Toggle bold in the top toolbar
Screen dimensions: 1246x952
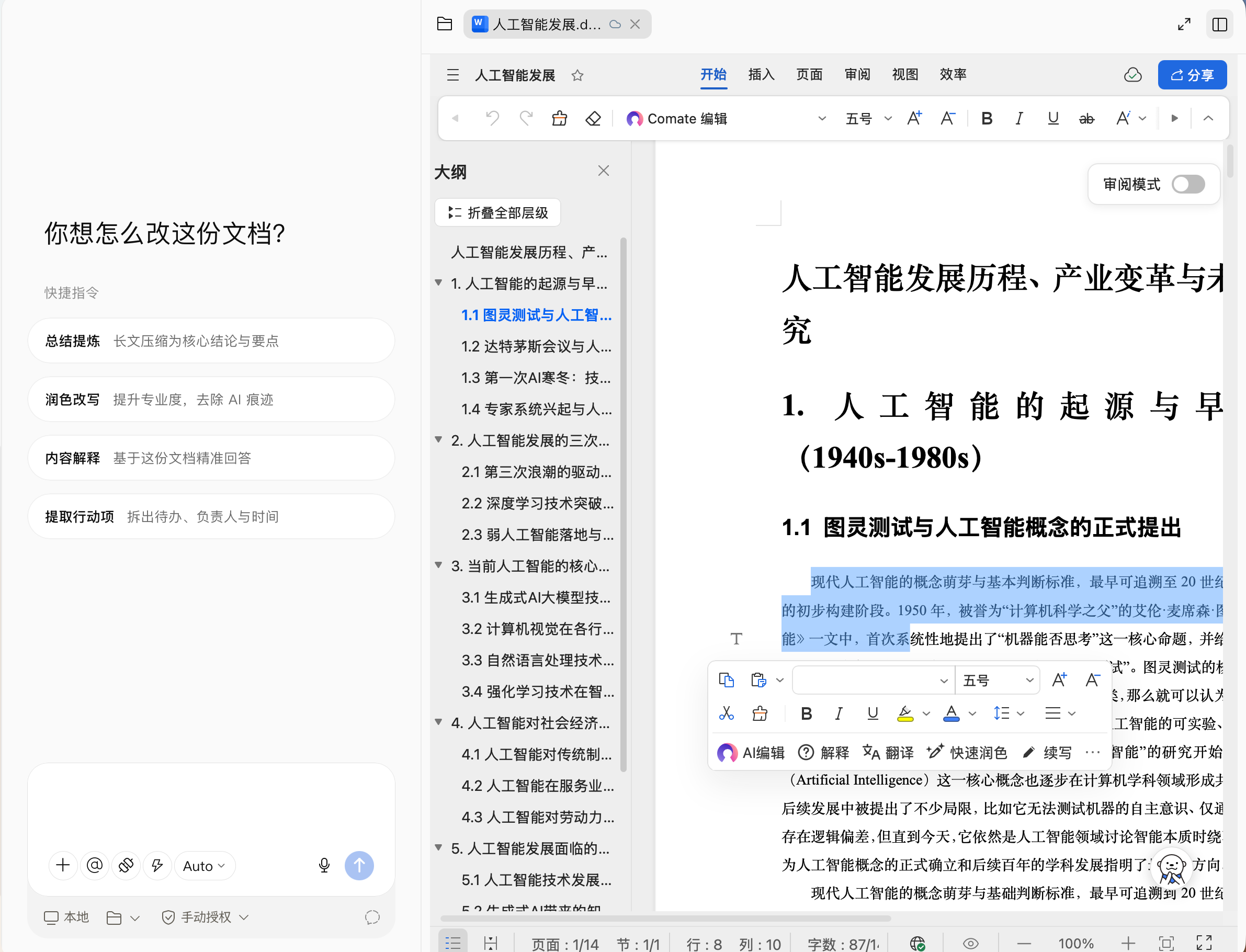987,118
